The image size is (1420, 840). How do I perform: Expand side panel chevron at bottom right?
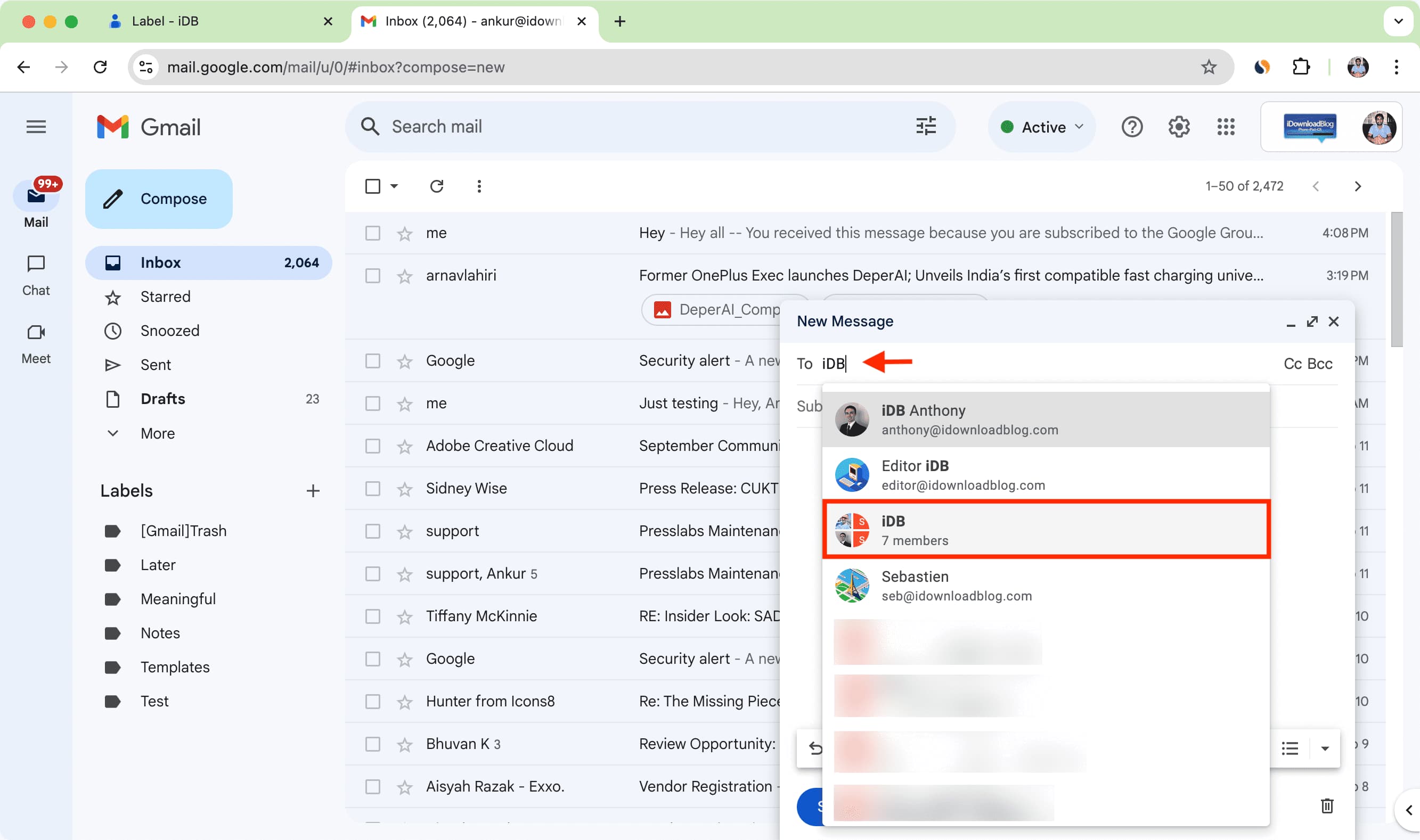coord(1408,810)
